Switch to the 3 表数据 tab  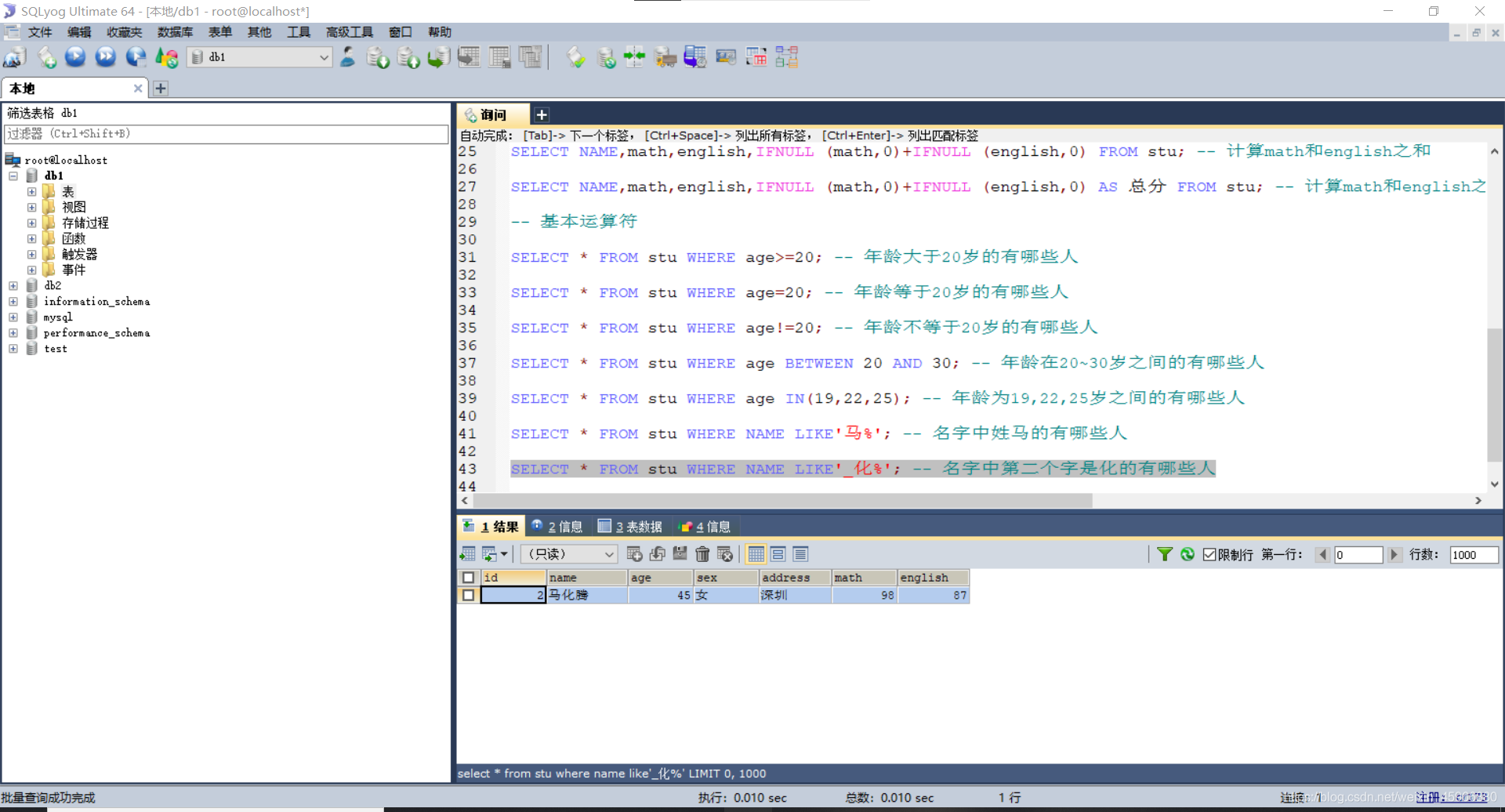pos(630,527)
